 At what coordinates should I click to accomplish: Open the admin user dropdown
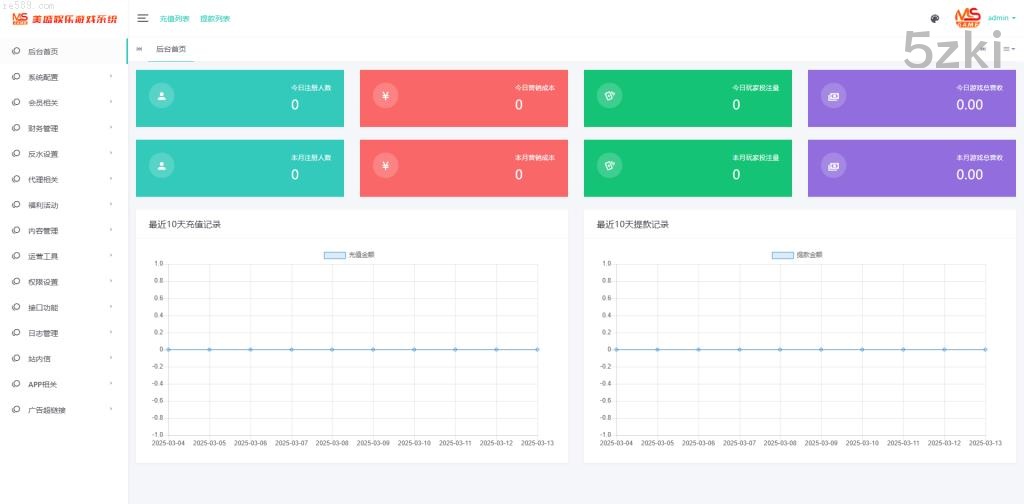(1001, 18)
